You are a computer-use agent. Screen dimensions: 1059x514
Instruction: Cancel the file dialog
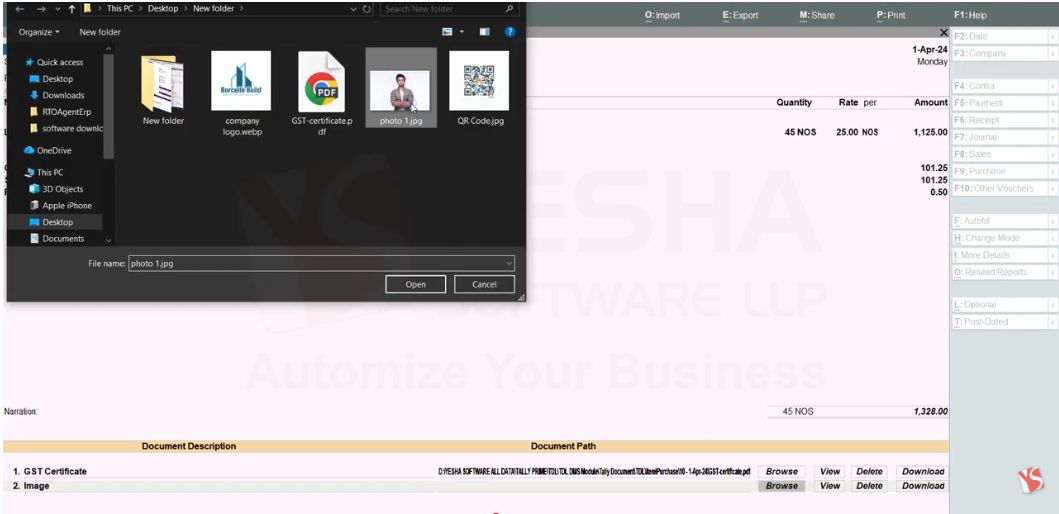point(484,284)
